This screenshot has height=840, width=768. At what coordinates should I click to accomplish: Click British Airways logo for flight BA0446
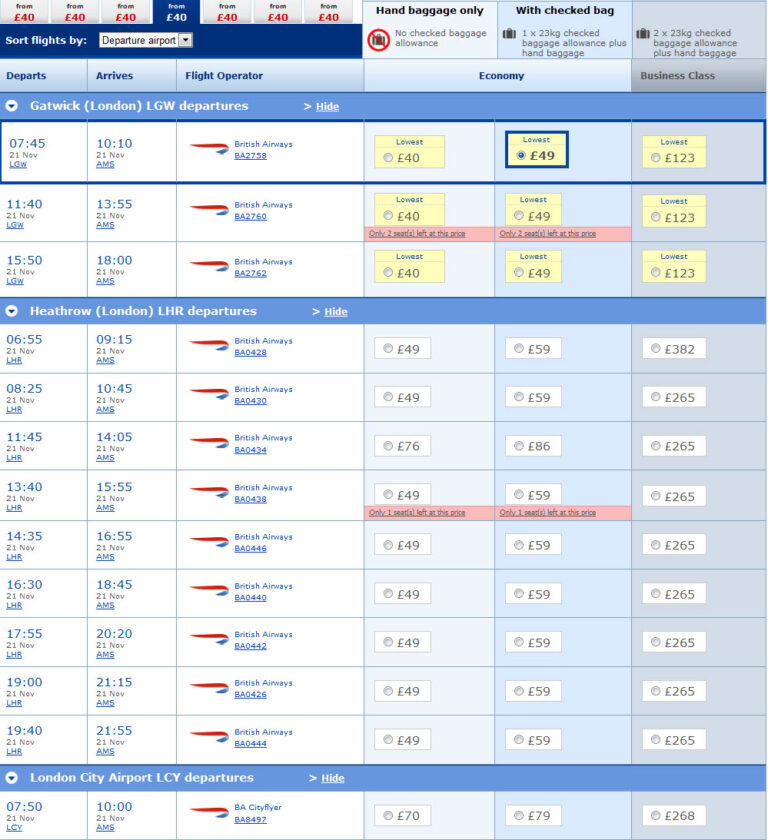tap(209, 541)
